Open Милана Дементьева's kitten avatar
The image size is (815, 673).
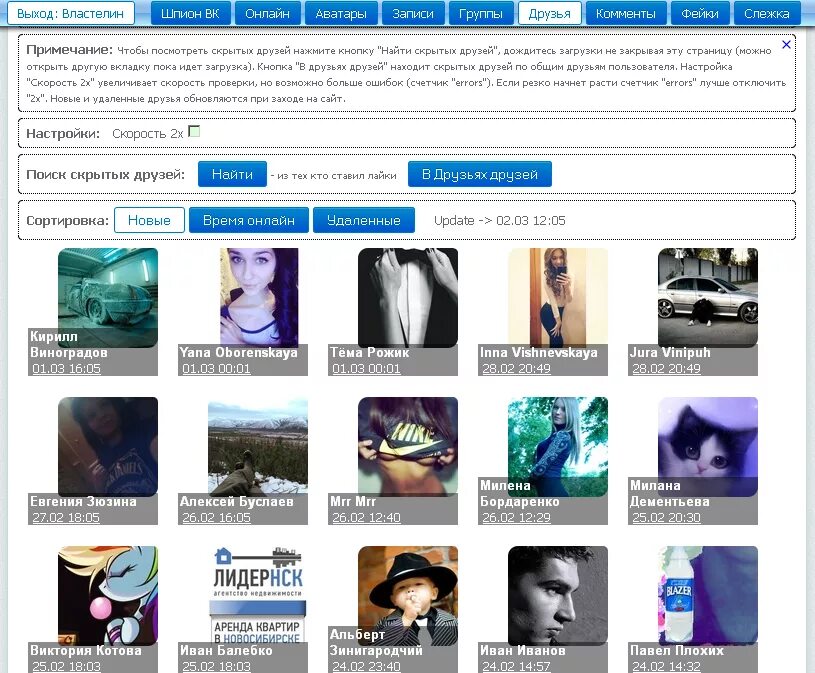[708, 446]
